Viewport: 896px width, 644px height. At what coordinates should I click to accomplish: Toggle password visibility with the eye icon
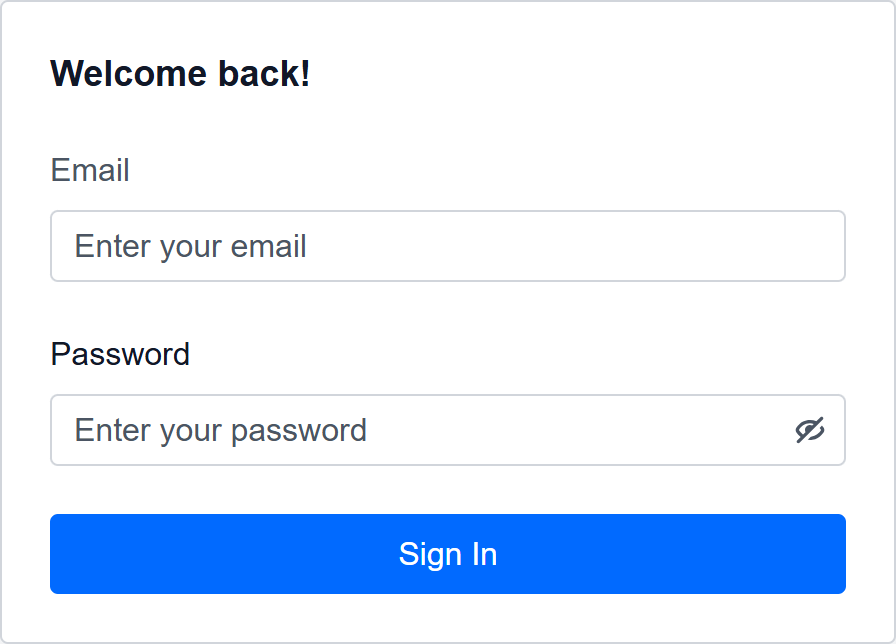[x=810, y=430]
